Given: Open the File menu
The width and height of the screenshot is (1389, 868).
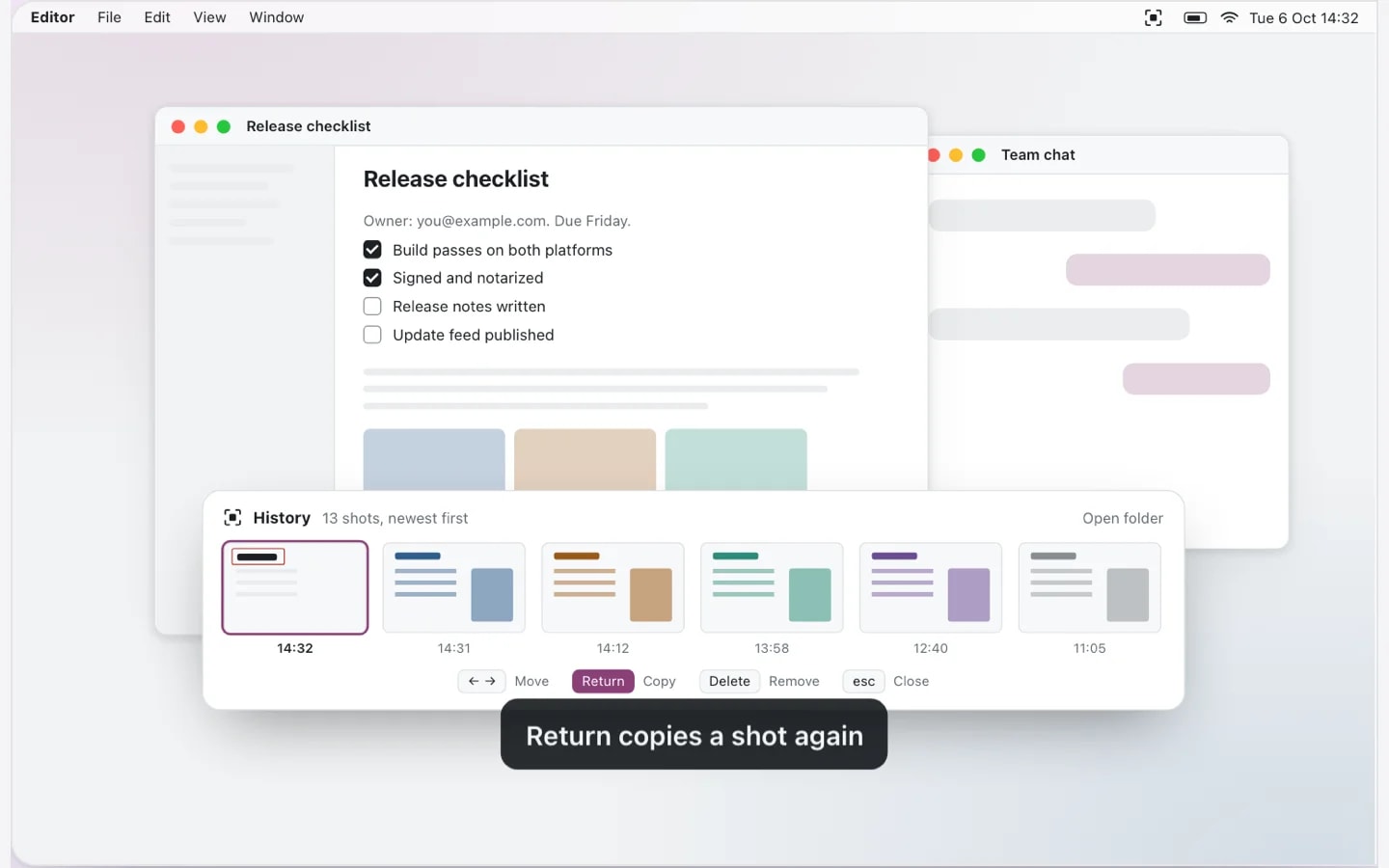Looking at the screenshot, I should point(109,17).
